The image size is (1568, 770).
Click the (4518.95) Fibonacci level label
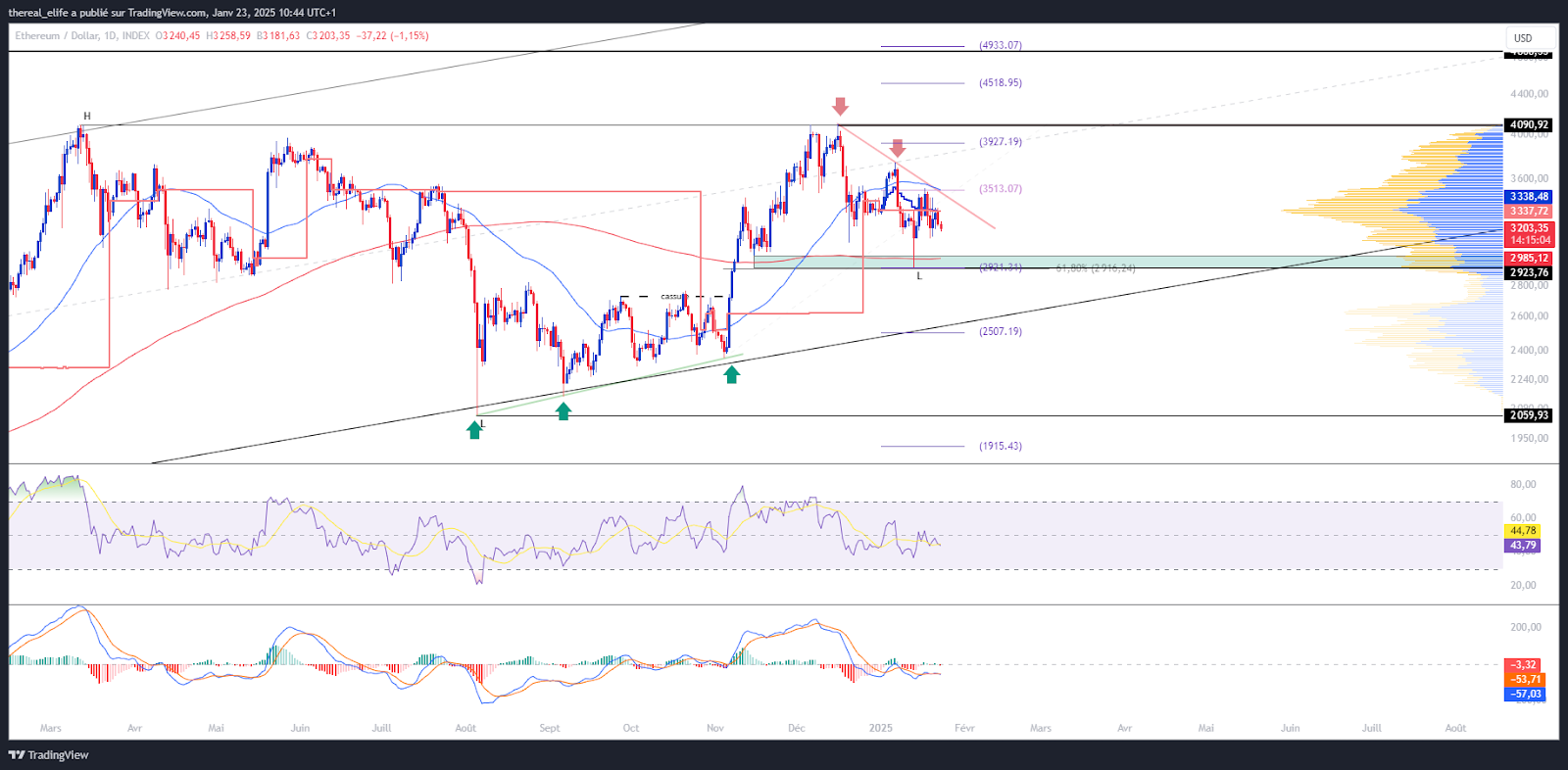1001,83
